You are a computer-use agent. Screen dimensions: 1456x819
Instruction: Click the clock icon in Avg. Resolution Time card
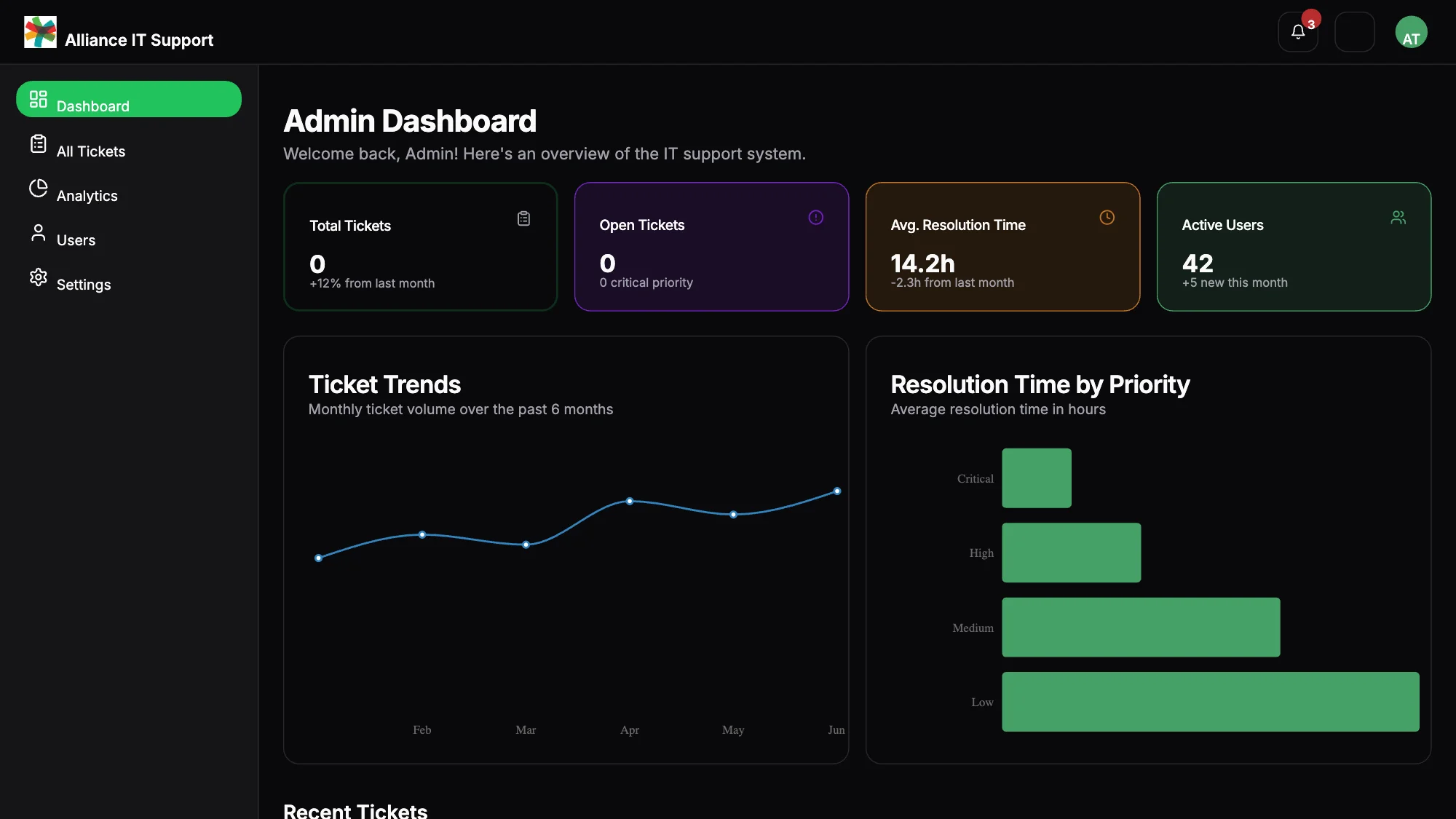[x=1107, y=218]
